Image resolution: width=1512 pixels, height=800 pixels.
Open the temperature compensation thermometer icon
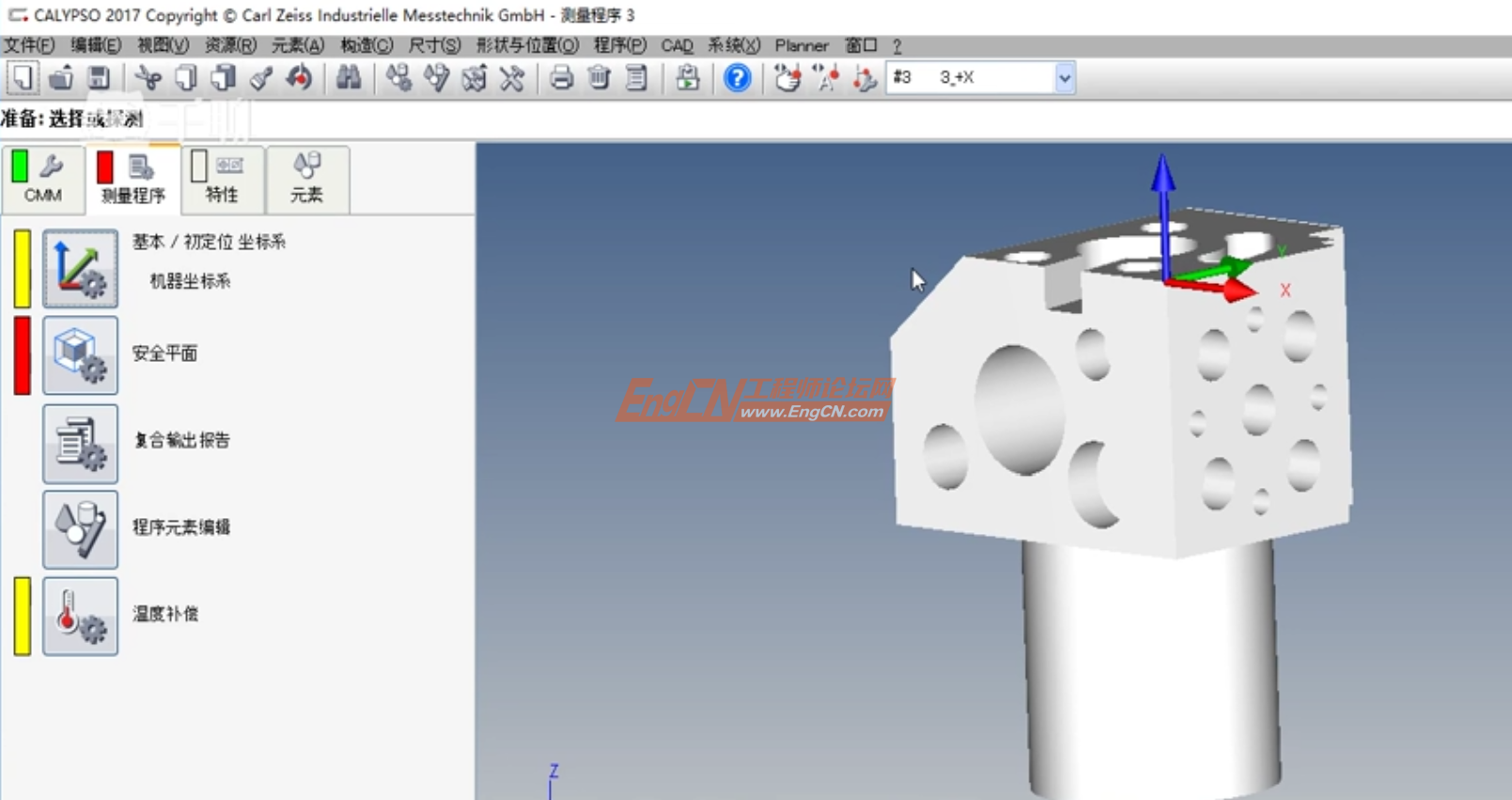pos(80,616)
